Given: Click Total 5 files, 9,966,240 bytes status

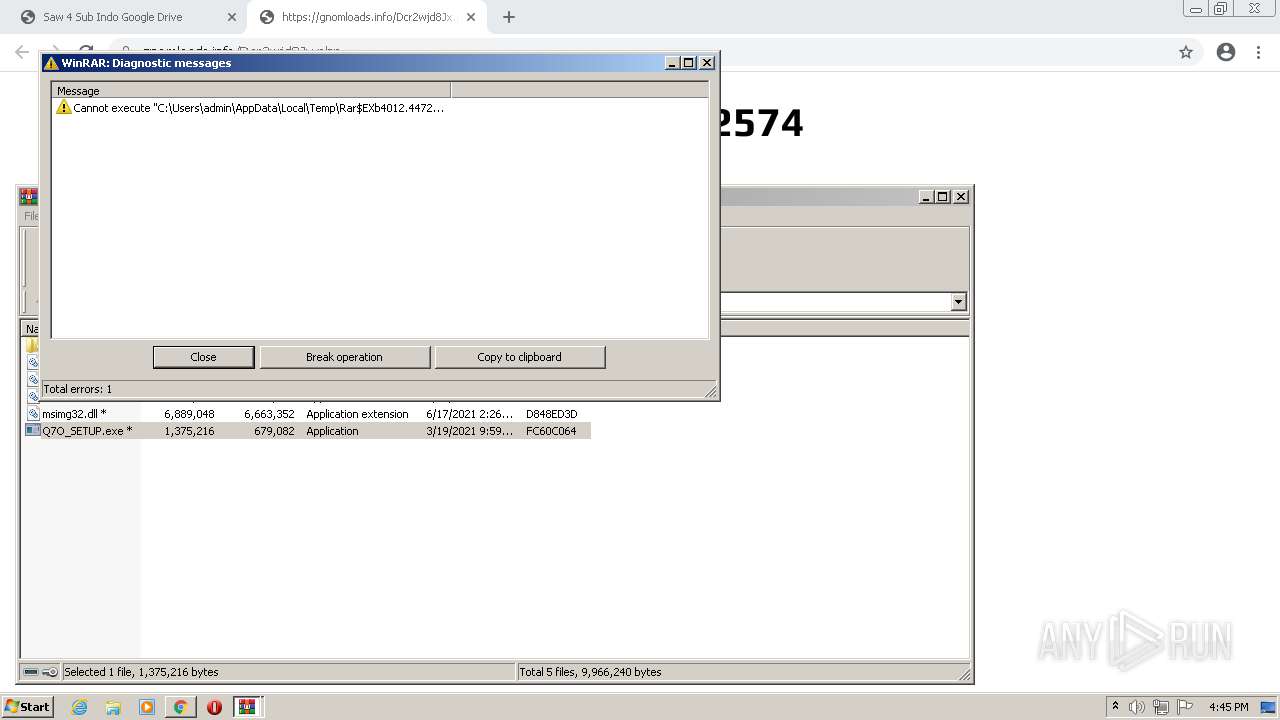Looking at the screenshot, I should point(590,672).
